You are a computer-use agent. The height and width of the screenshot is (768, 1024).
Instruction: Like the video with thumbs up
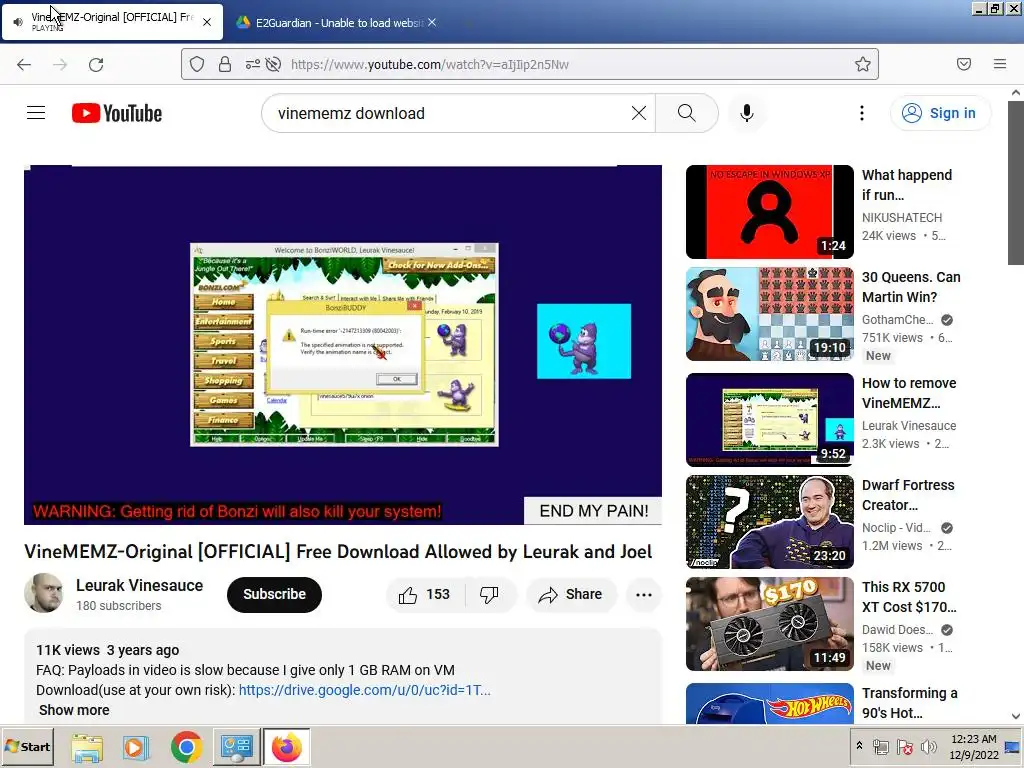pyautogui.click(x=425, y=594)
